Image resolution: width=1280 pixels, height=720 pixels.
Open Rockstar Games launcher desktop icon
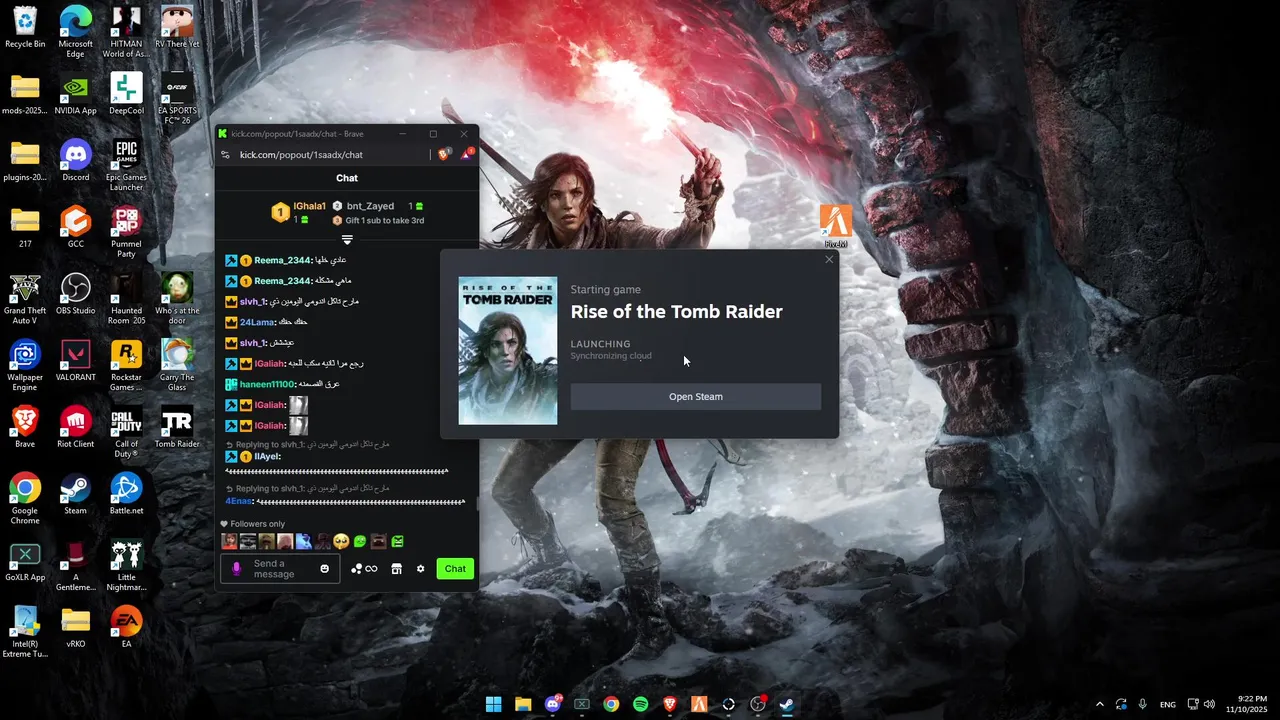(x=126, y=365)
